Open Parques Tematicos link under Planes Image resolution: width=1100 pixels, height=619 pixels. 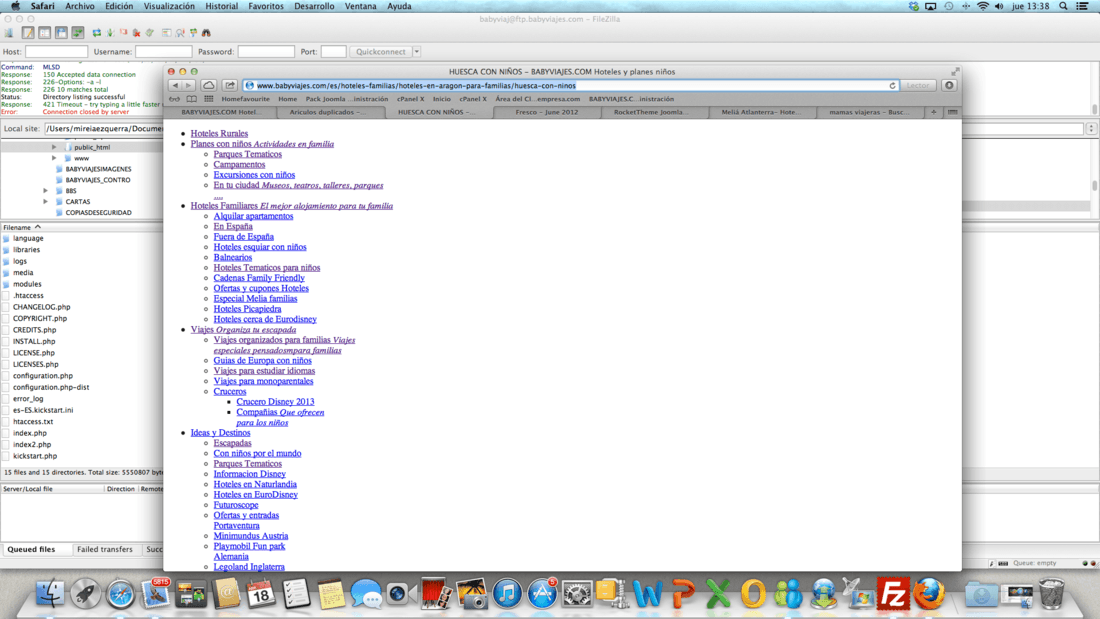[248, 154]
